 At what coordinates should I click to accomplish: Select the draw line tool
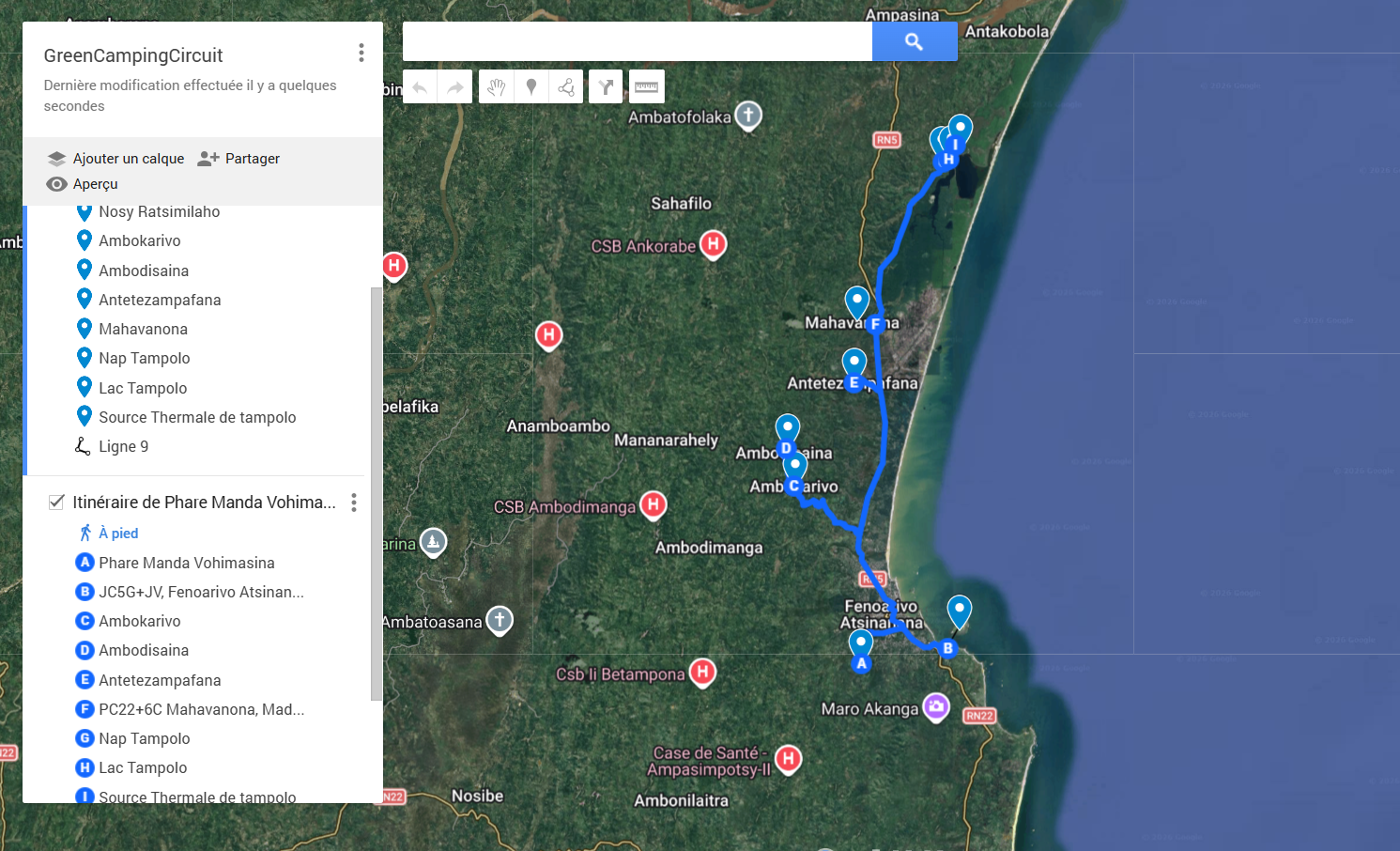coord(566,87)
